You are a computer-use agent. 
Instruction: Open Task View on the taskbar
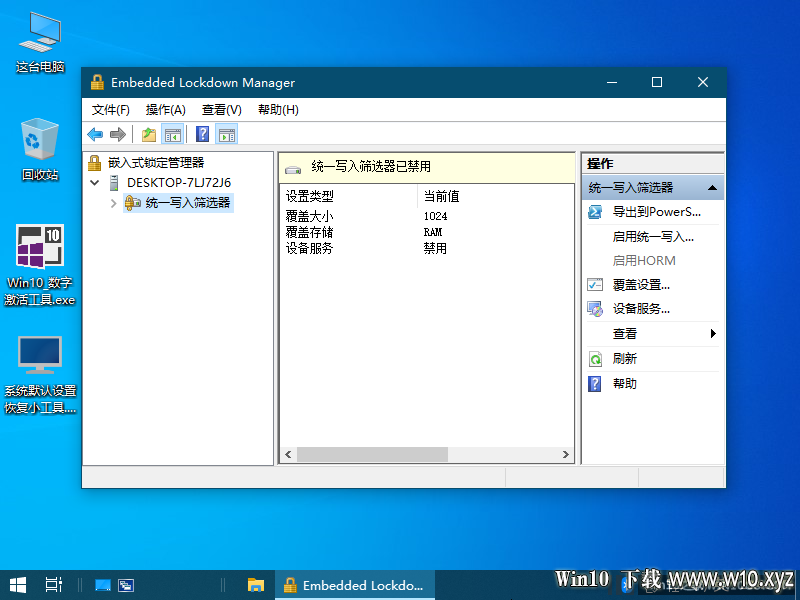[54, 585]
